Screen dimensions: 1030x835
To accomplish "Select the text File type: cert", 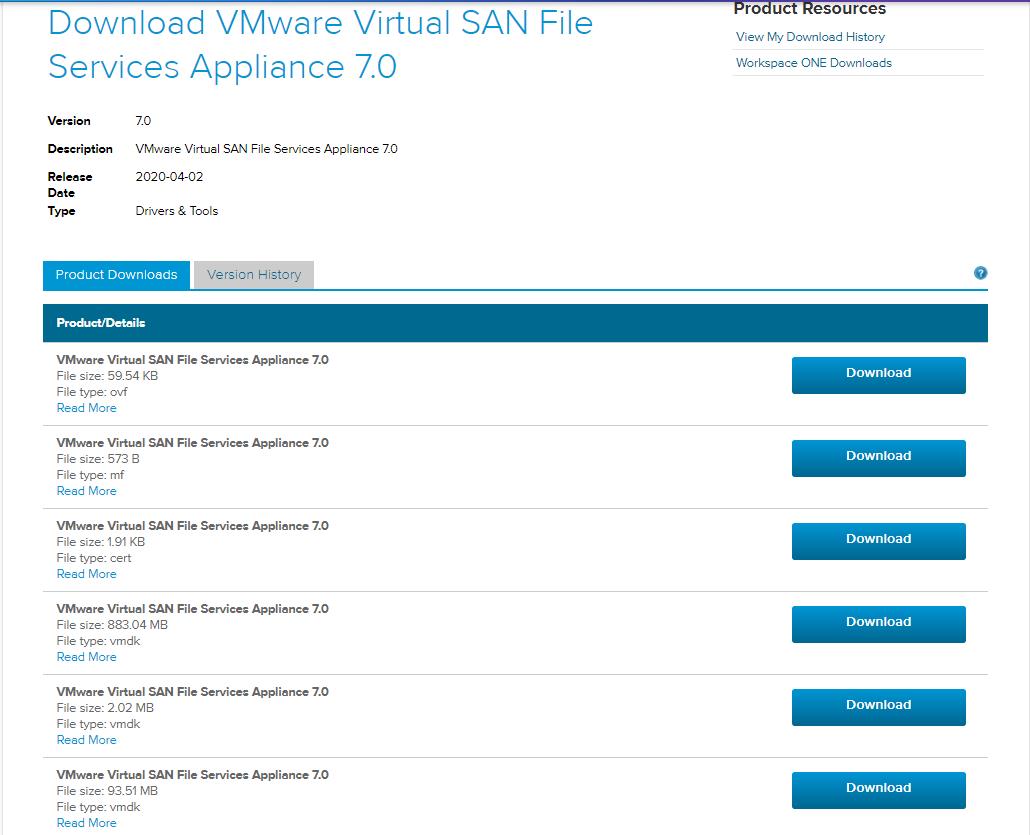I will (94, 558).
